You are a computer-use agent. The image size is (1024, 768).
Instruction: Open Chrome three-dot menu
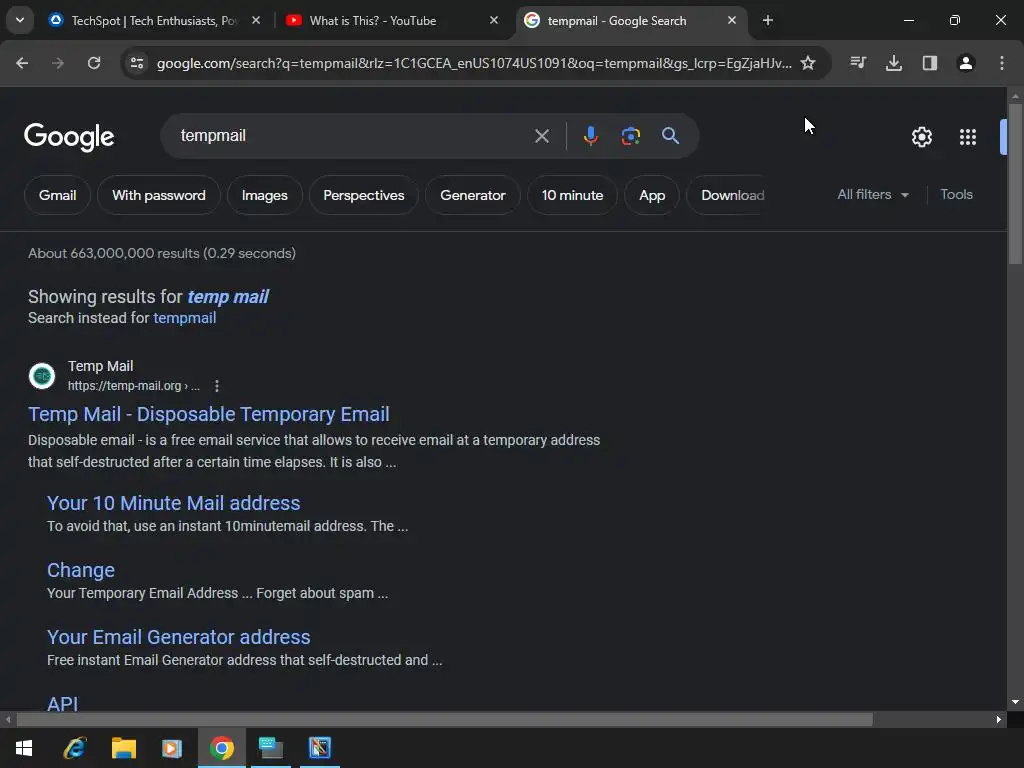tap(1002, 63)
